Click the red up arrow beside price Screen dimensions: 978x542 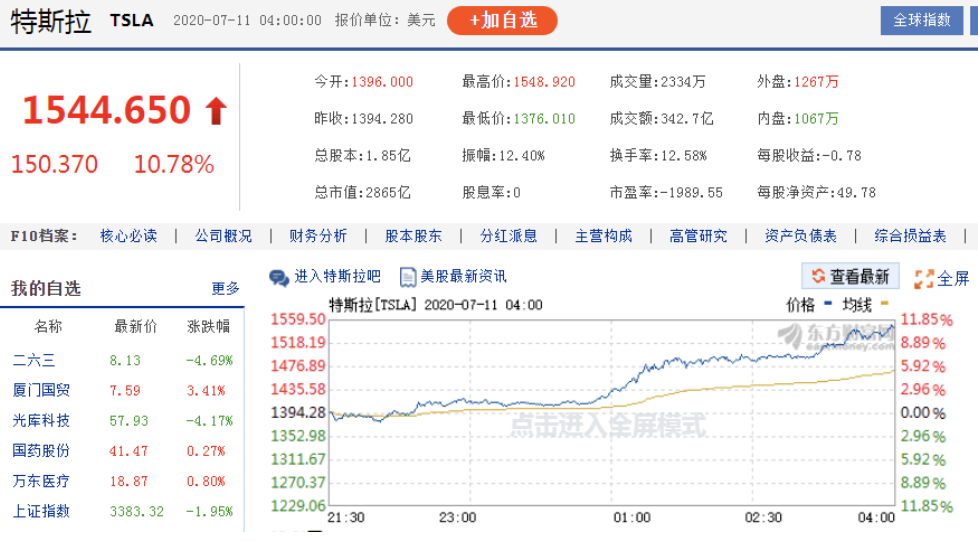pyautogui.click(x=216, y=111)
